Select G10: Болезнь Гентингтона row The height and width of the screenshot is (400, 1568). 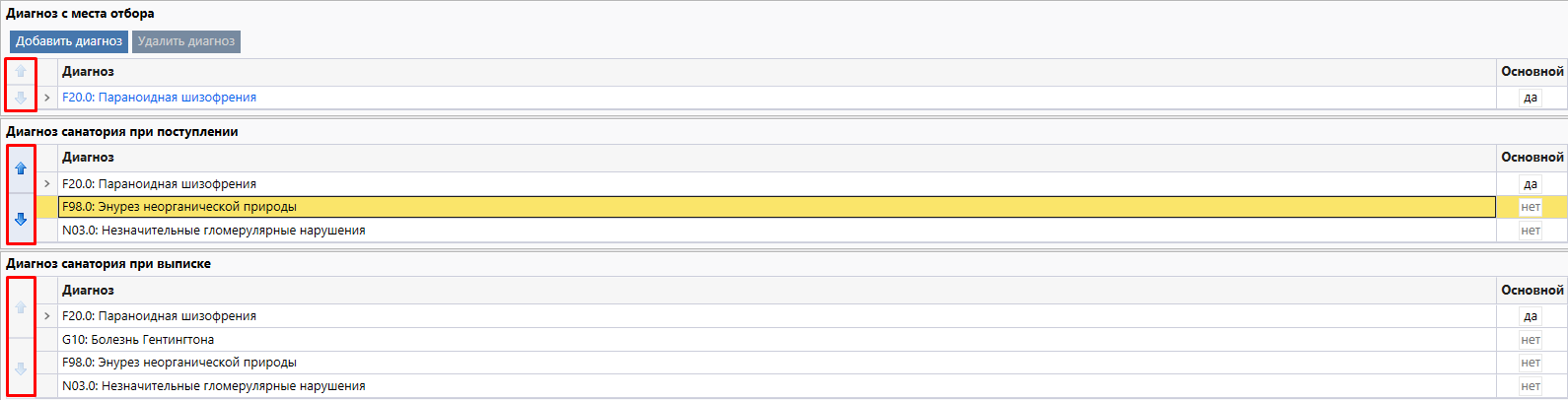click(138, 340)
